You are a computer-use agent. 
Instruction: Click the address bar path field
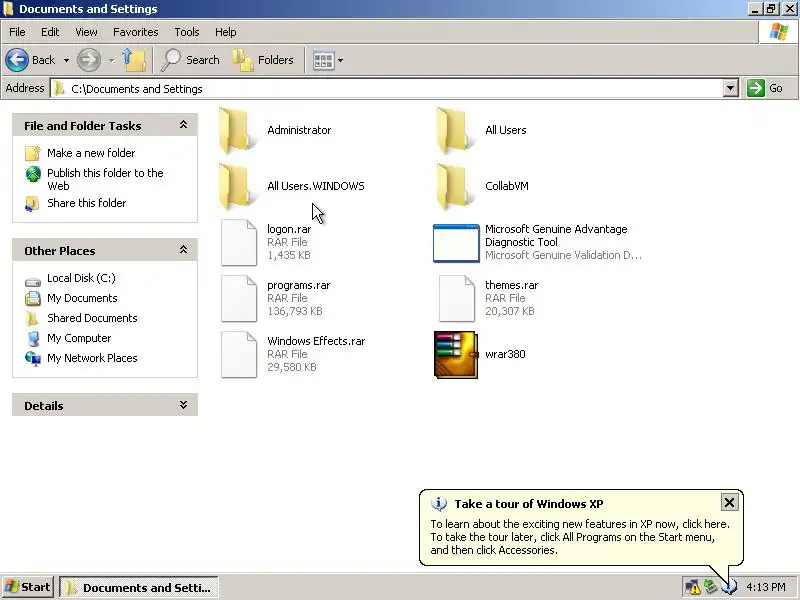[x=388, y=88]
